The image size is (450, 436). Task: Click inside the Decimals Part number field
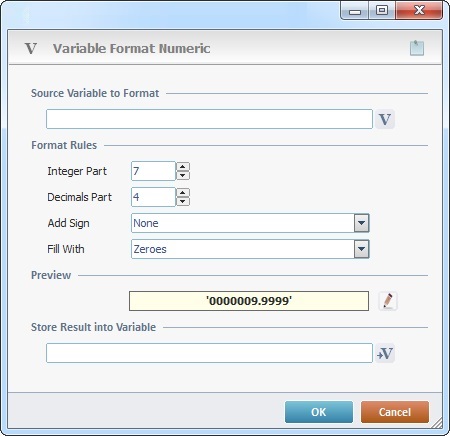point(153,197)
